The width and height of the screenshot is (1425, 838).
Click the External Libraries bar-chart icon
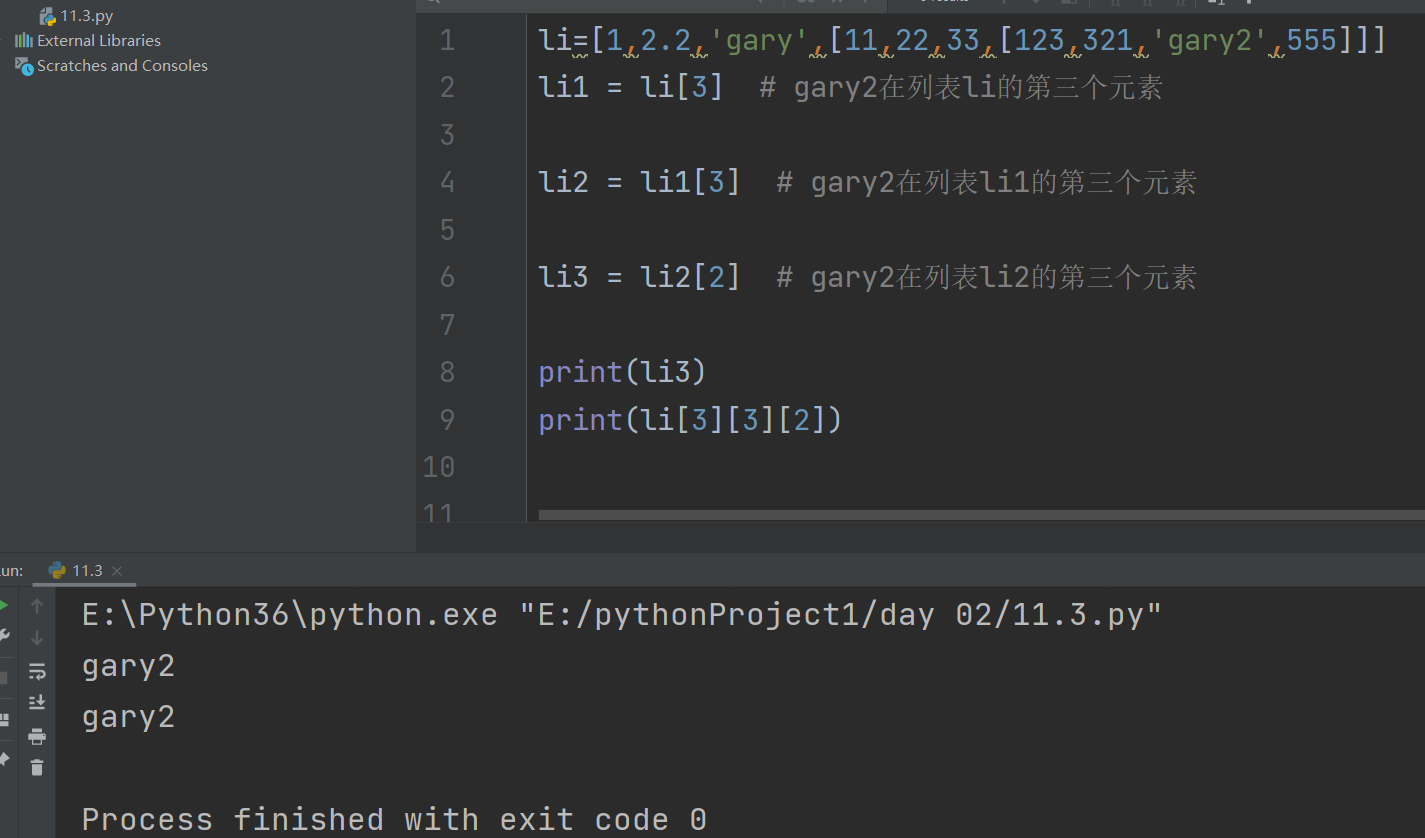[x=23, y=41]
